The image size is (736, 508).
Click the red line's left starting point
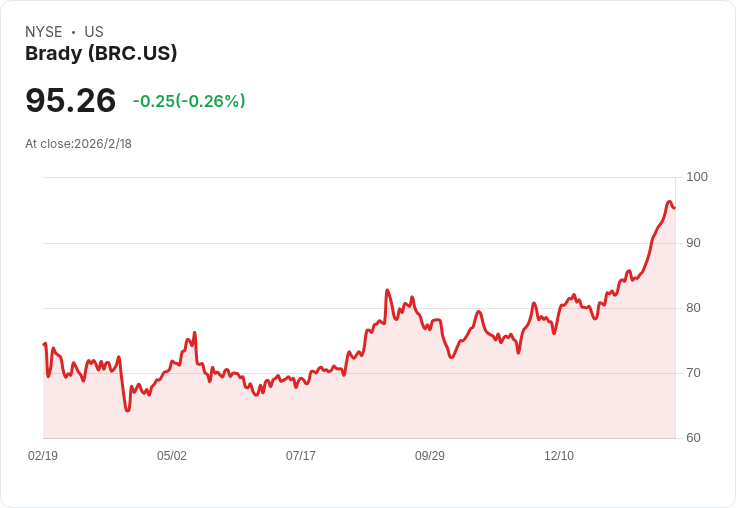coord(44,344)
